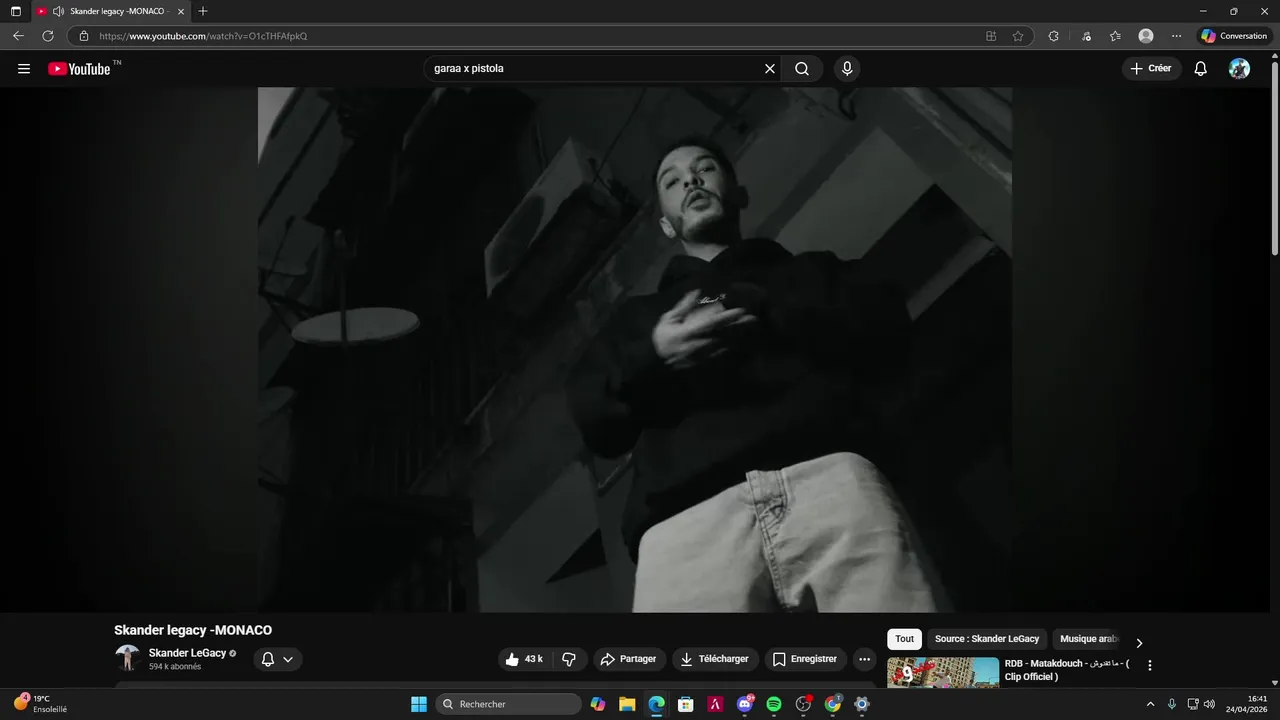The image size is (1280, 720).
Task: Toggle Copilot Conversation pane
Action: pyautogui.click(x=1235, y=36)
